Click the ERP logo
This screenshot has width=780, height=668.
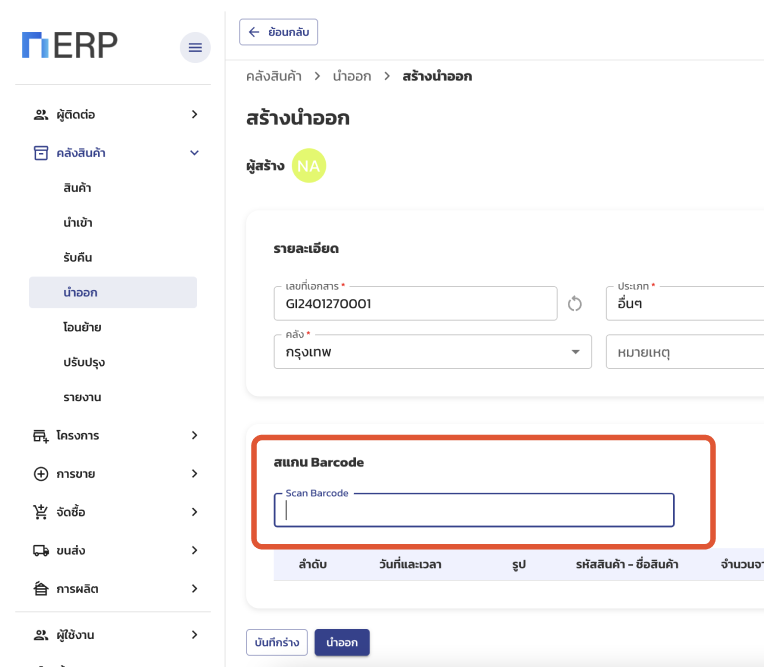70,45
